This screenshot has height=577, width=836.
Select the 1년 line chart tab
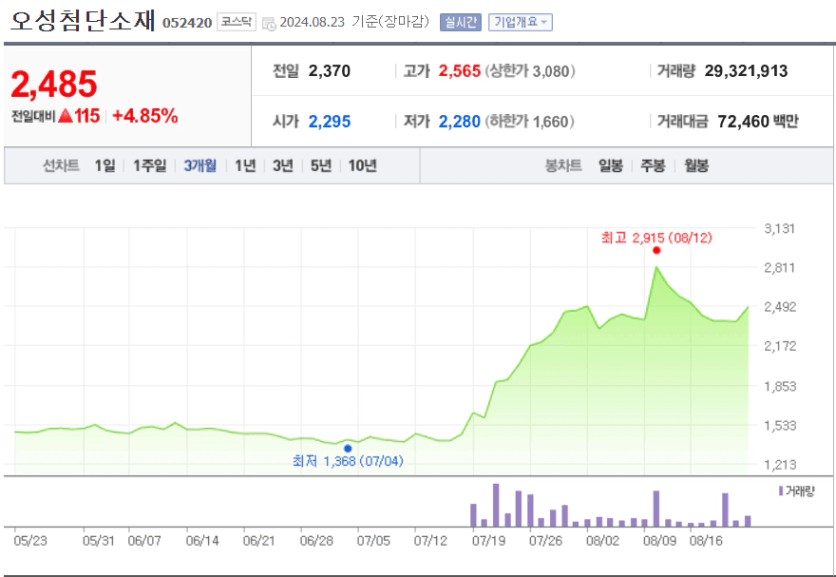click(245, 166)
